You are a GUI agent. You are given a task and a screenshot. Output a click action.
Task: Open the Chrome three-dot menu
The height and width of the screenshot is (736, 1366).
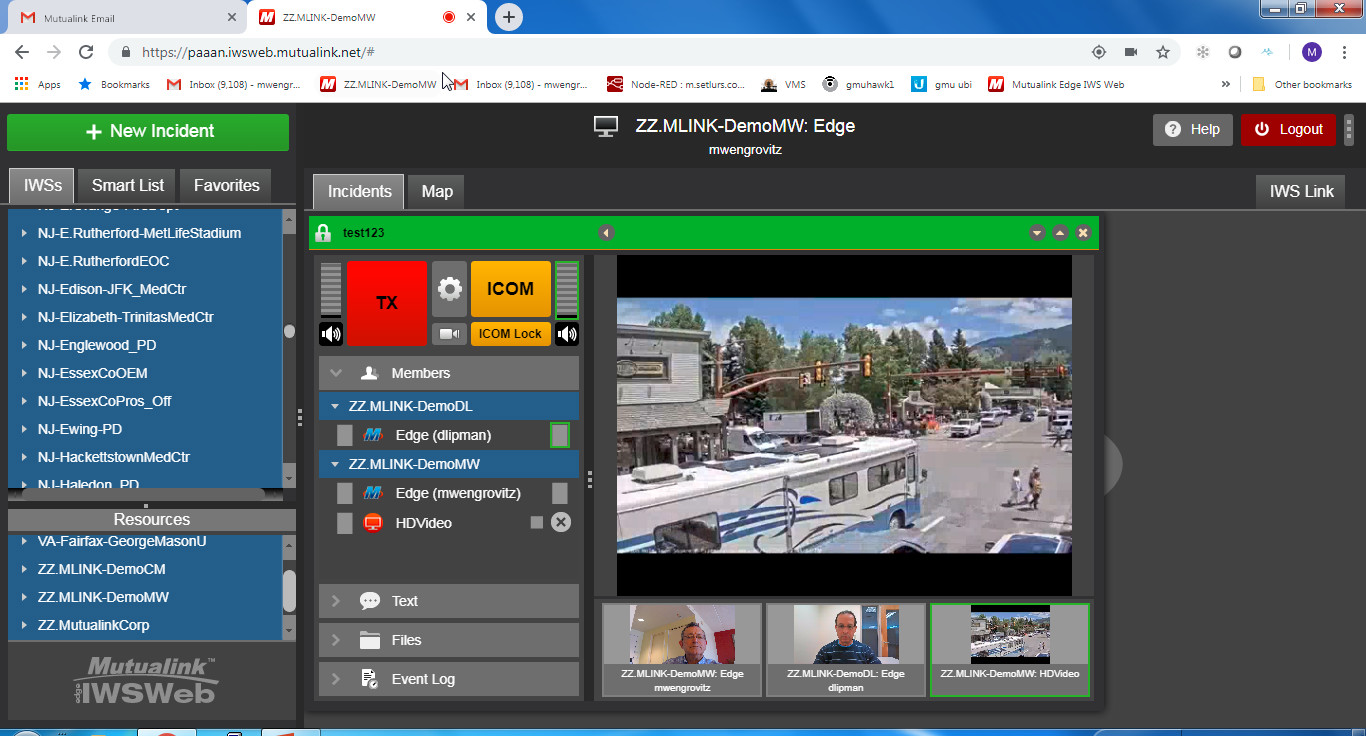pos(1343,52)
